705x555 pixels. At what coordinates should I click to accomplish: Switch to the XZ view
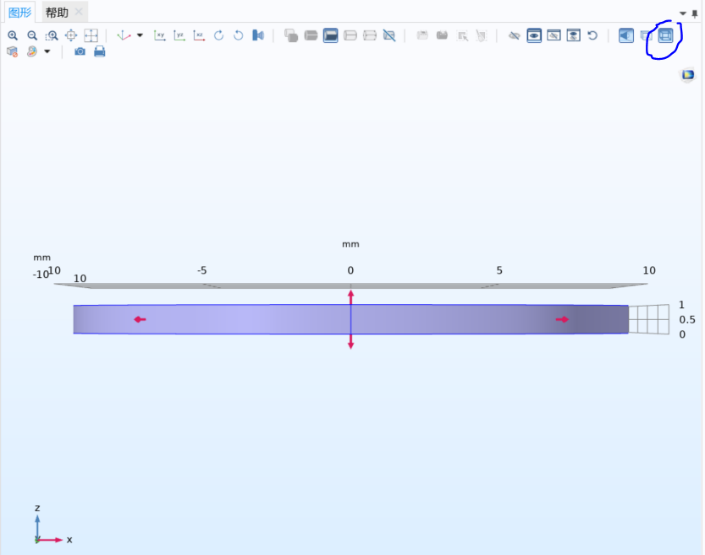(x=199, y=36)
